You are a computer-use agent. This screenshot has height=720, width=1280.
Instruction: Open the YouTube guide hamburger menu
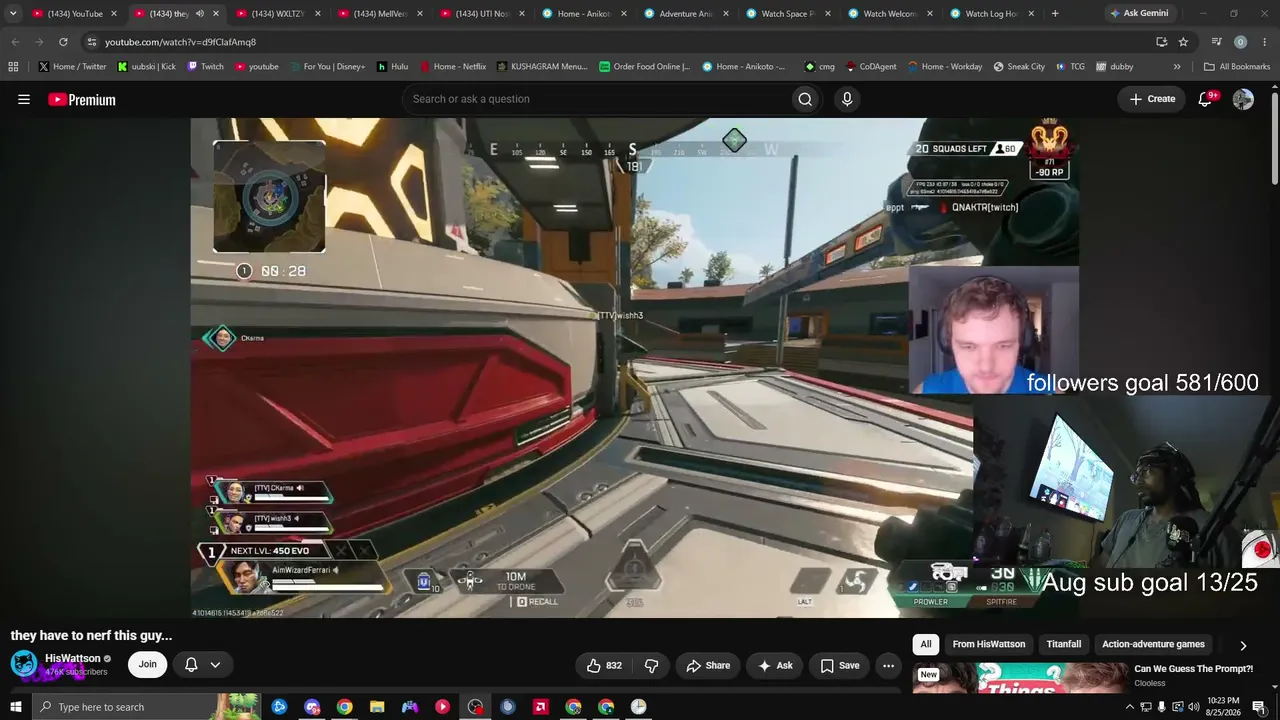pyautogui.click(x=24, y=99)
